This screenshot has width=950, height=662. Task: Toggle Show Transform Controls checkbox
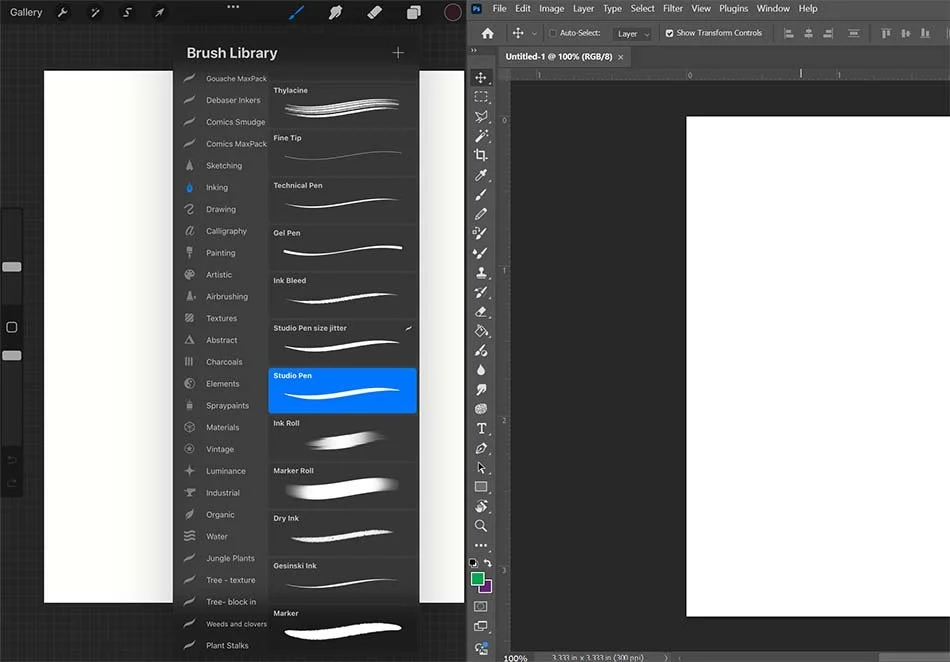point(669,33)
